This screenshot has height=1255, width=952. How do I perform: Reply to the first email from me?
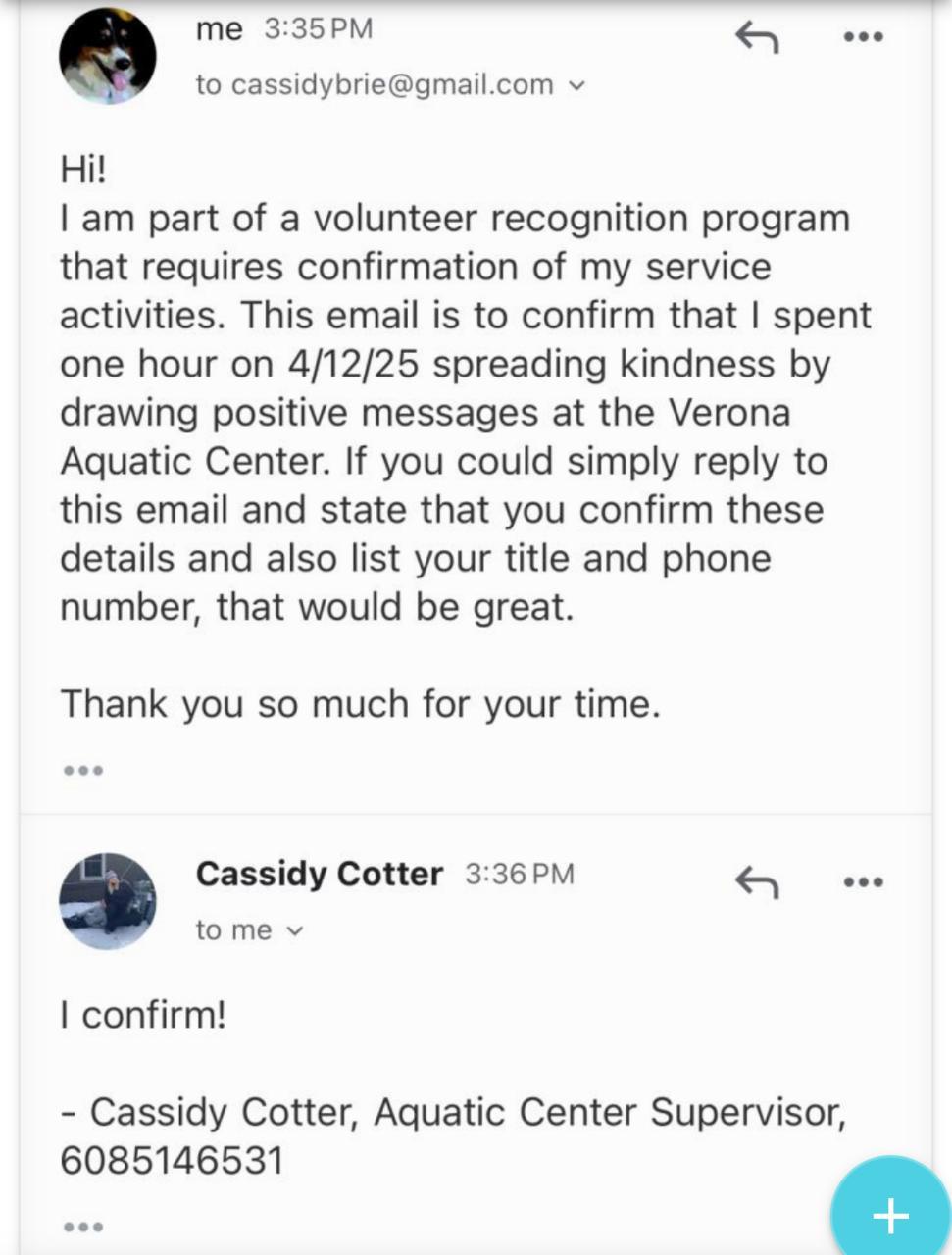click(757, 38)
